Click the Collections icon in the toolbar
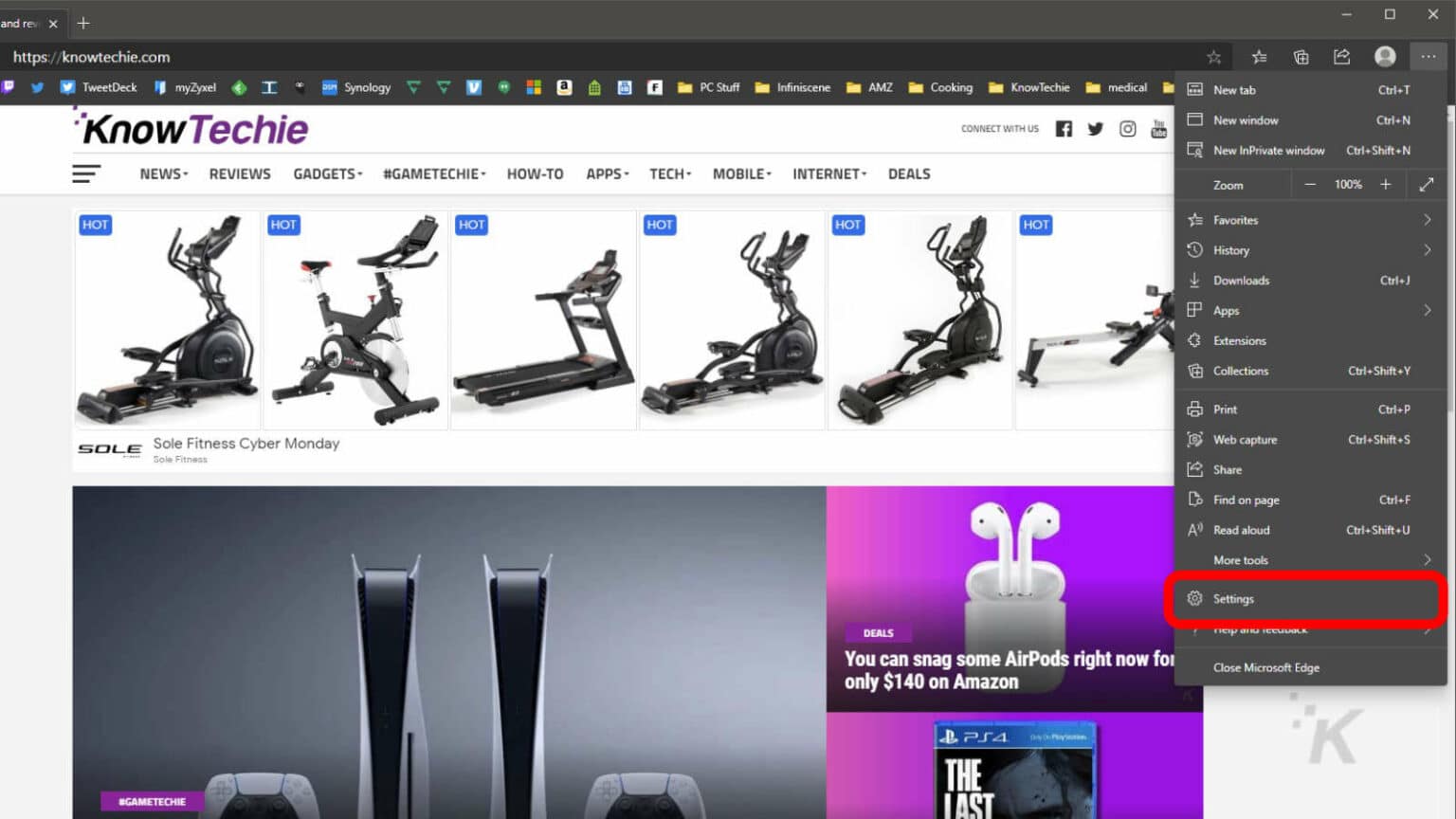The image size is (1456, 819). (x=1301, y=56)
